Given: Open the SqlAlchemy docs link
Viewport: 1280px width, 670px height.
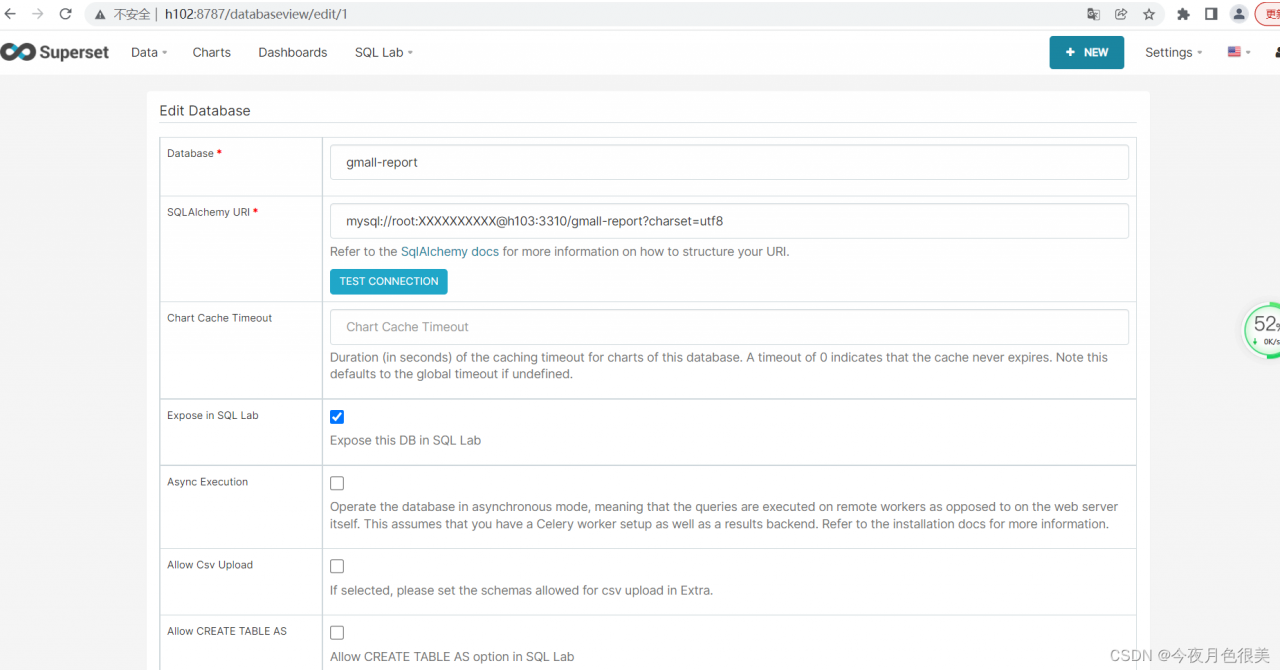Looking at the screenshot, I should pyautogui.click(x=449, y=252).
